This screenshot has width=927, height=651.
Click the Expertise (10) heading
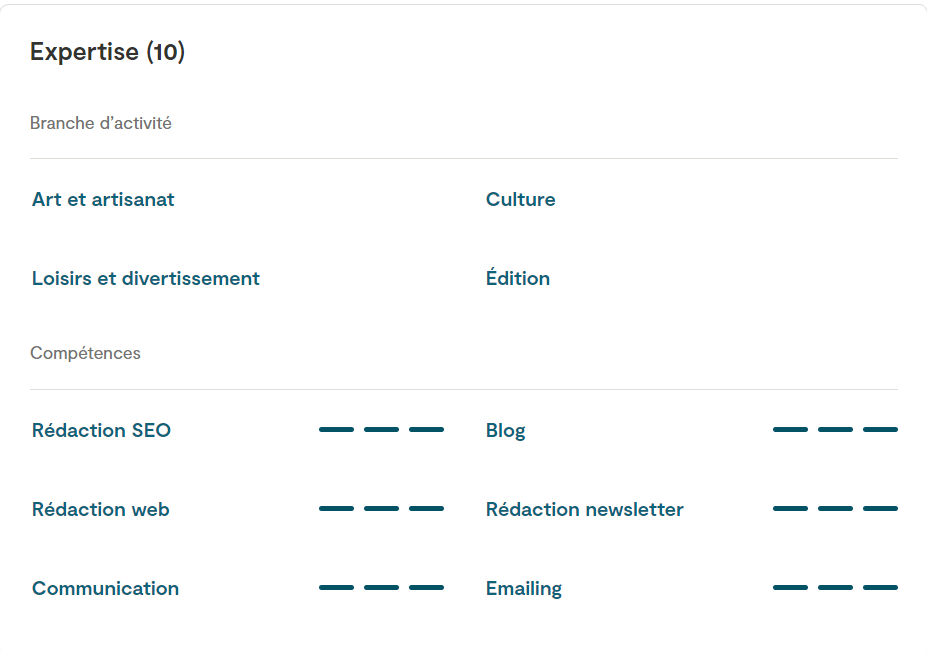click(x=107, y=52)
